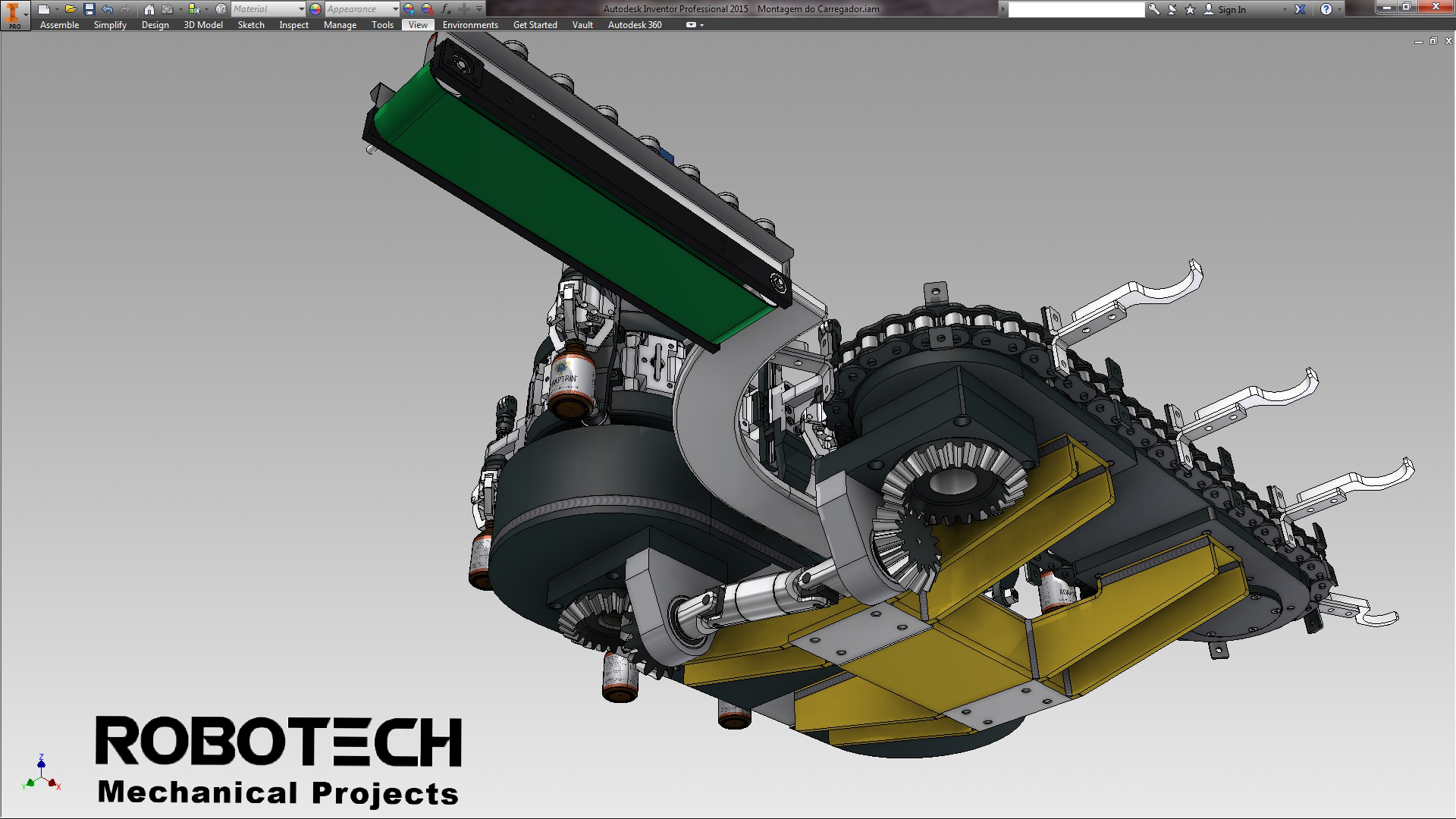The image size is (1456, 819).
Task: Restore the document window
Action: (1433, 41)
